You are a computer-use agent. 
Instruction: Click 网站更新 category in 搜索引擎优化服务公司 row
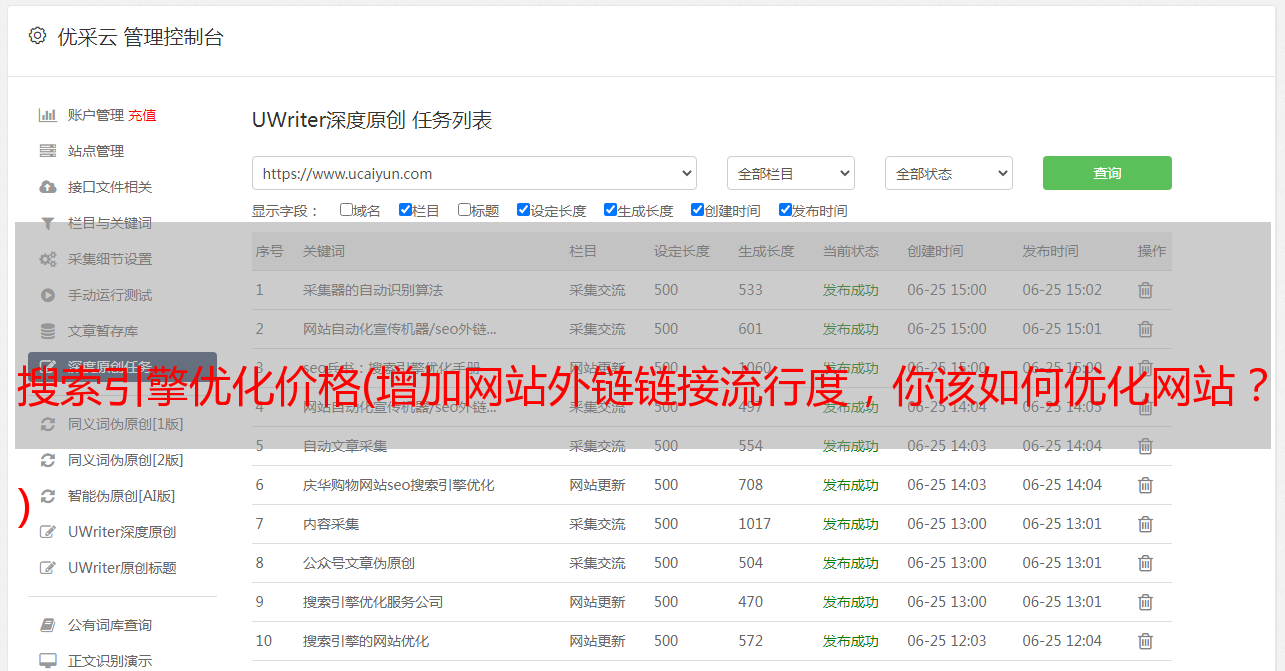tap(597, 602)
